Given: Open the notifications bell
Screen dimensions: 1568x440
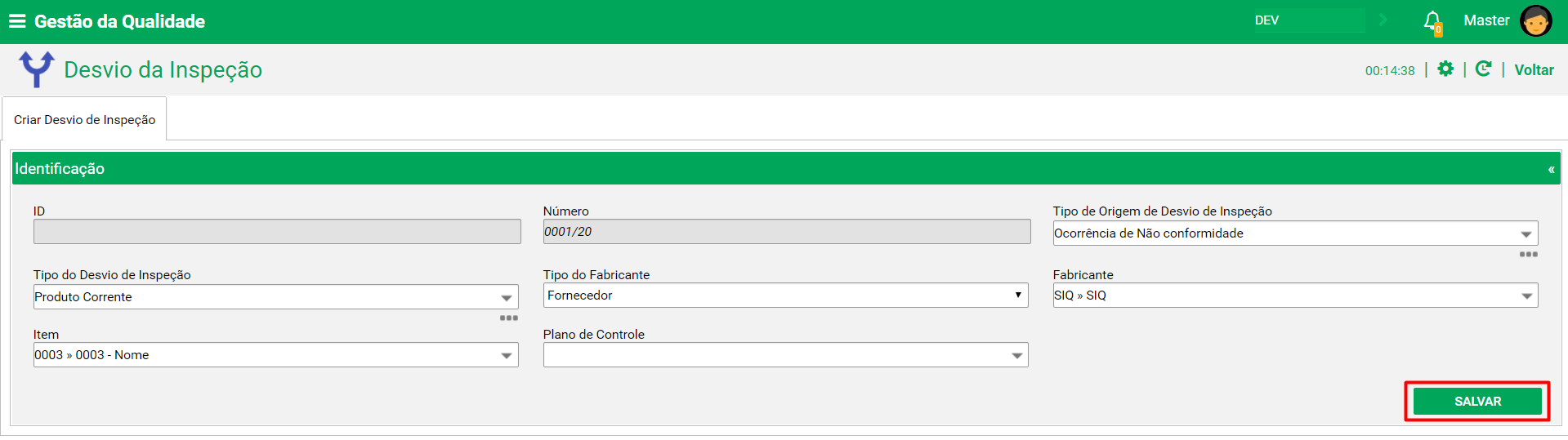Looking at the screenshot, I should click(1432, 22).
